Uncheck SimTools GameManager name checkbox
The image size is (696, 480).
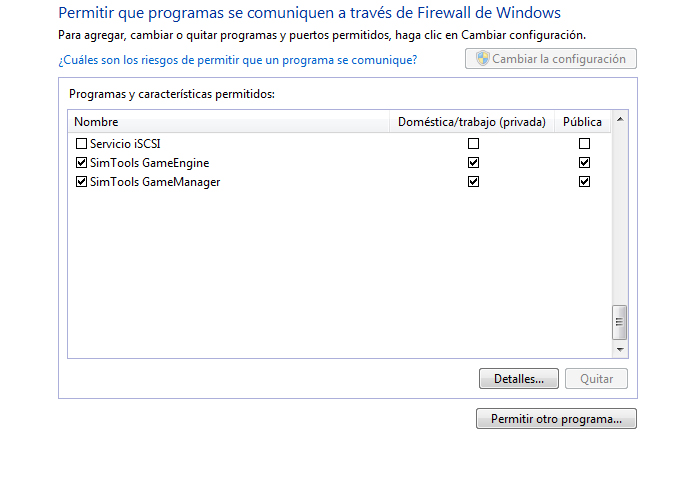click(81, 182)
